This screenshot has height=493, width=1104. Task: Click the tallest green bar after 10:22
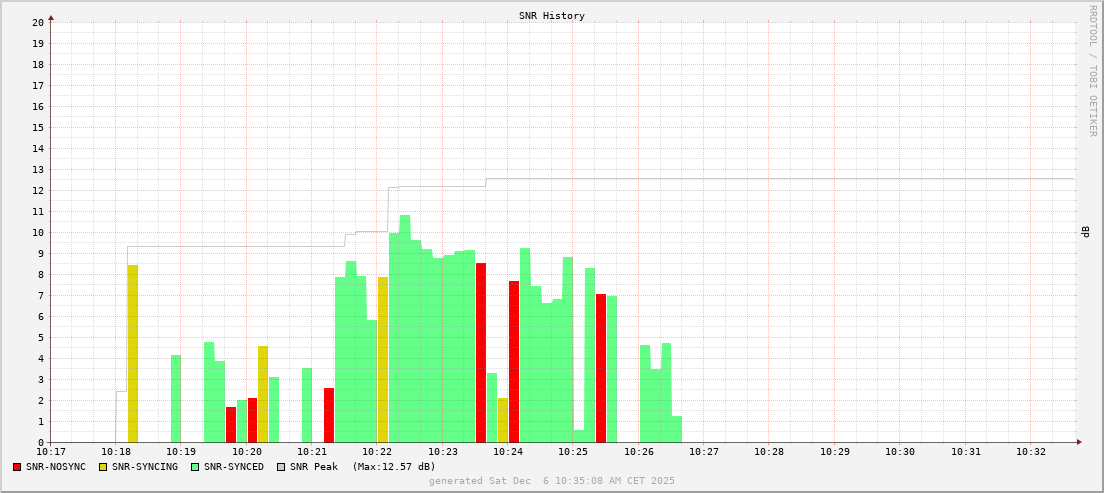pos(405,328)
